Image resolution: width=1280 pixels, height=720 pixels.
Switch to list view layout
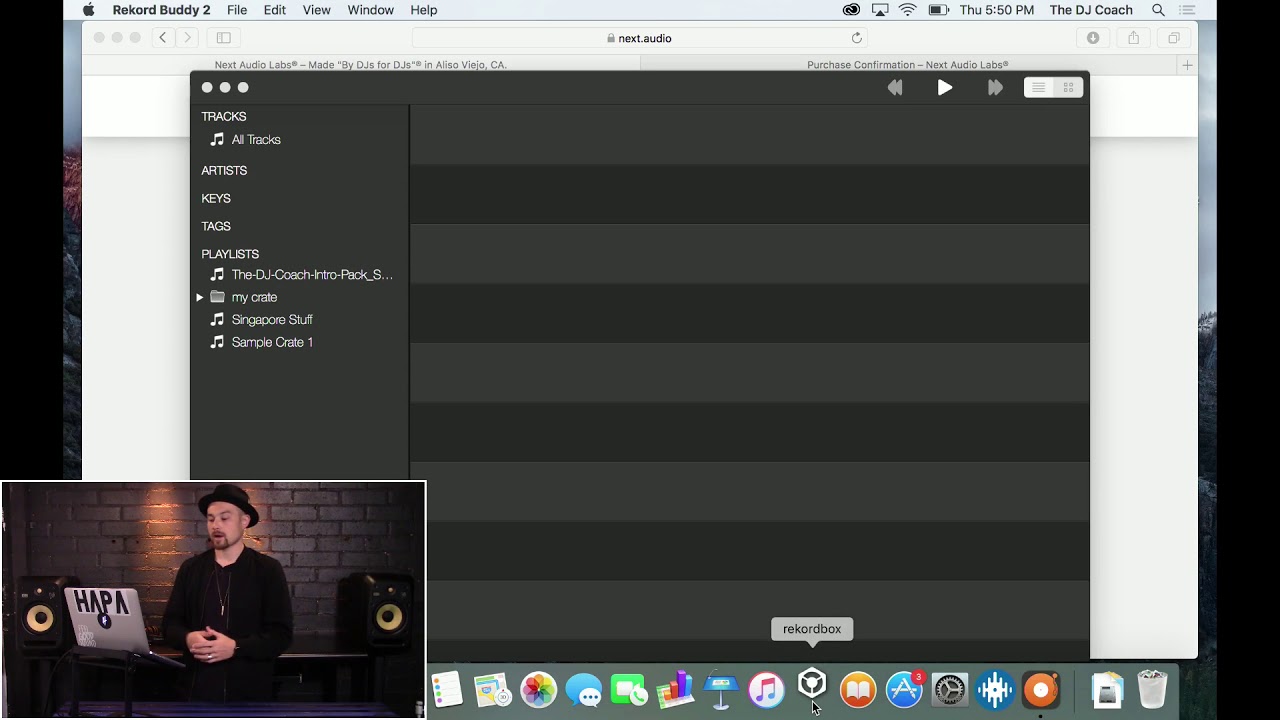coord(1038,88)
